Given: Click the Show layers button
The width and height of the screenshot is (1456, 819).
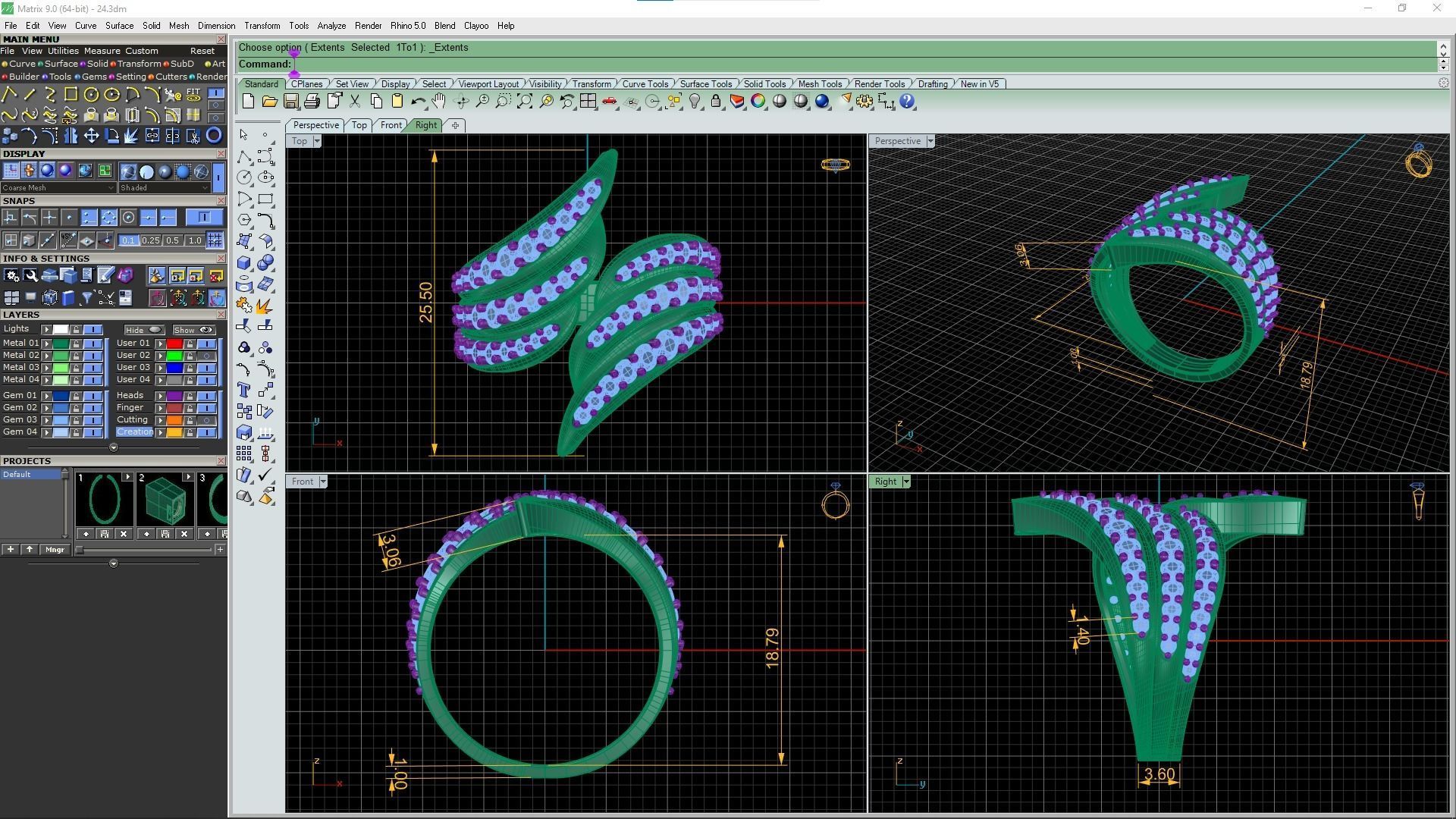Looking at the screenshot, I should (x=193, y=330).
